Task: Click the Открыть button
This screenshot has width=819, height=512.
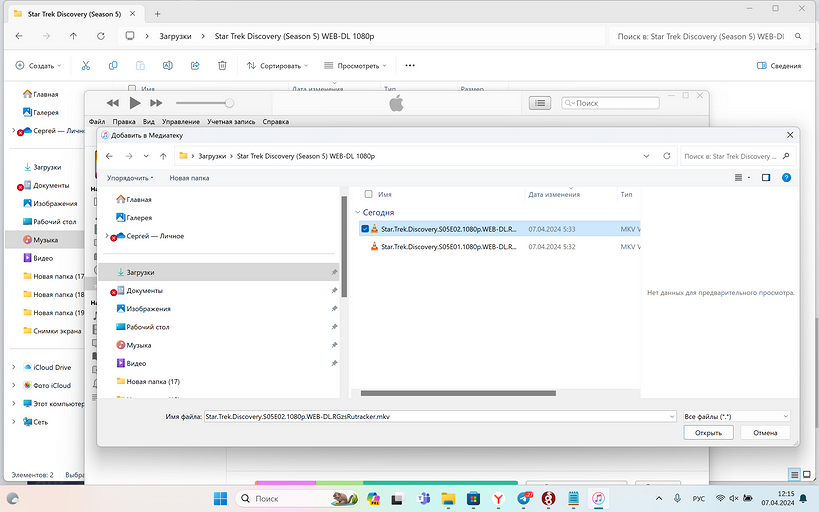Action: [x=709, y=433]
